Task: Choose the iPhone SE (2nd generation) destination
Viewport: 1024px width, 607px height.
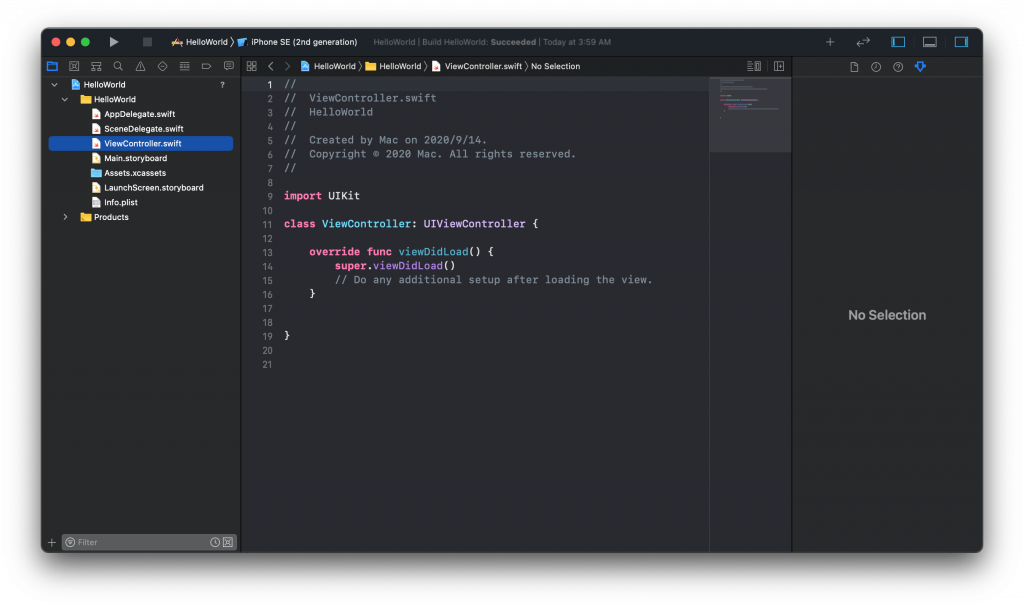Action: [298, 42]
